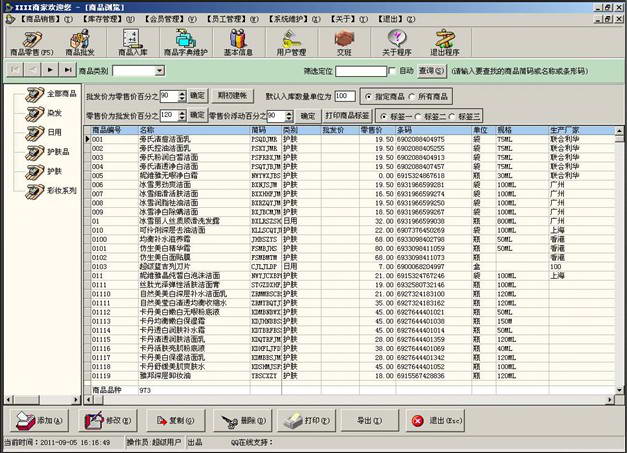This screenshot has width=627, height=453.
Task: Open the 基本信息 basic info icon
Action: coord(238,43)
